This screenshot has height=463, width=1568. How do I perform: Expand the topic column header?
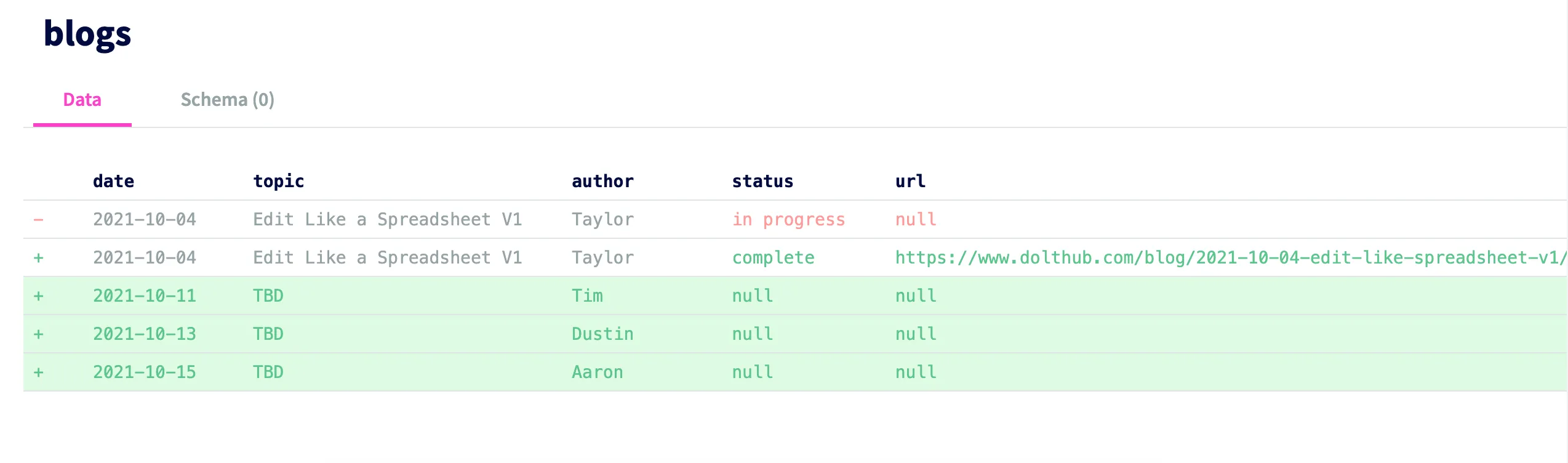[x=279, y=180]
